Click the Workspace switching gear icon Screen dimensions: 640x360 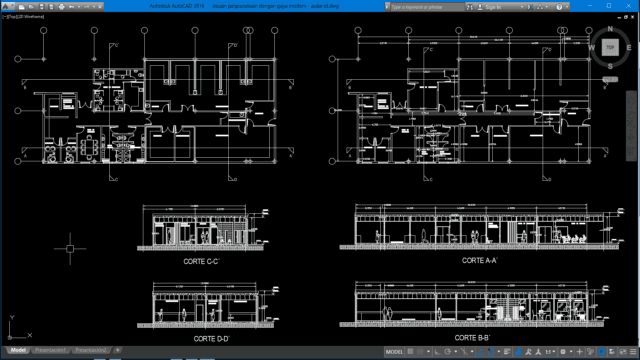(563, 351)
